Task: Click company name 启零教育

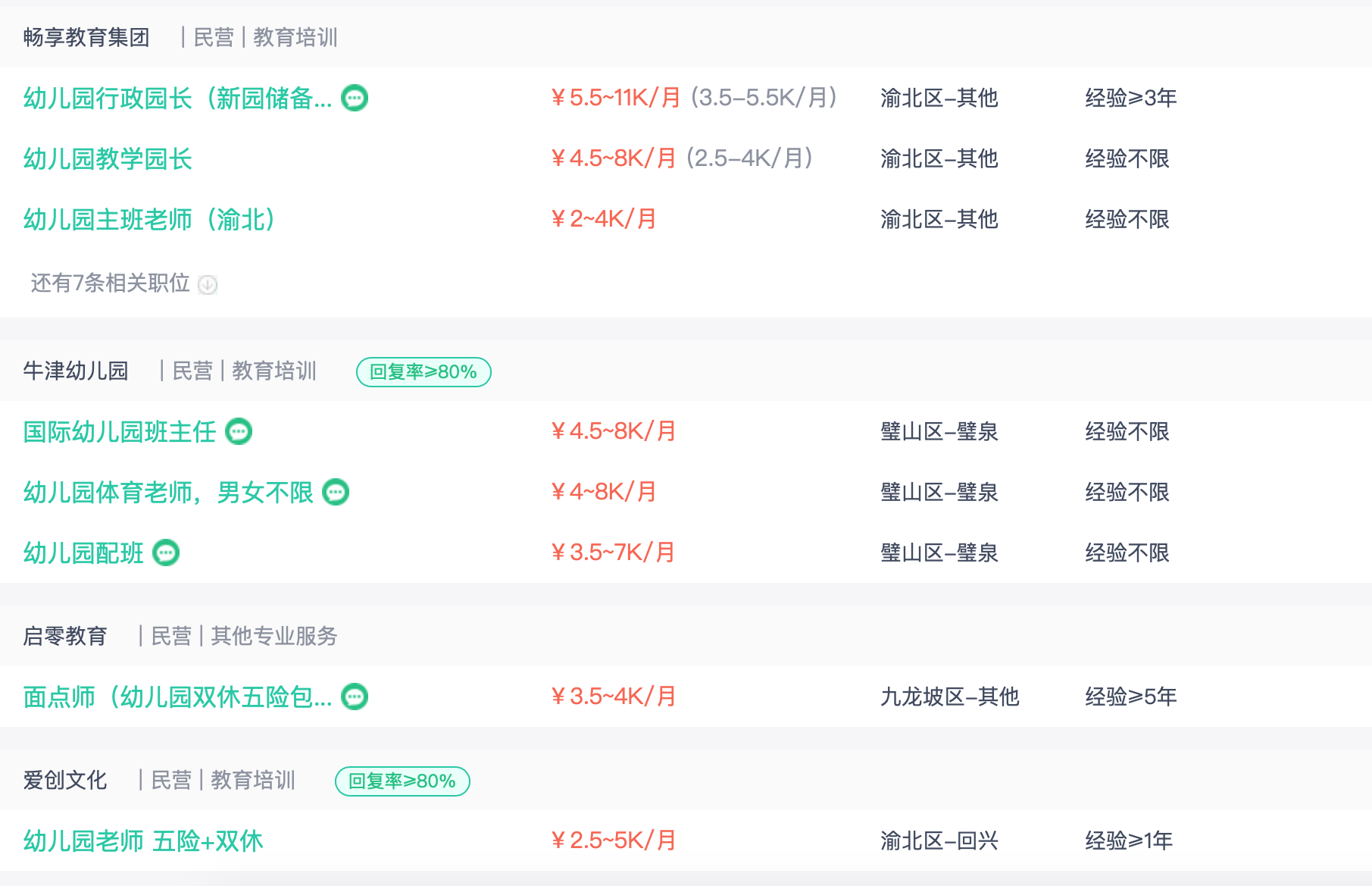Action: pyautogui.click(x=65, y=636)
